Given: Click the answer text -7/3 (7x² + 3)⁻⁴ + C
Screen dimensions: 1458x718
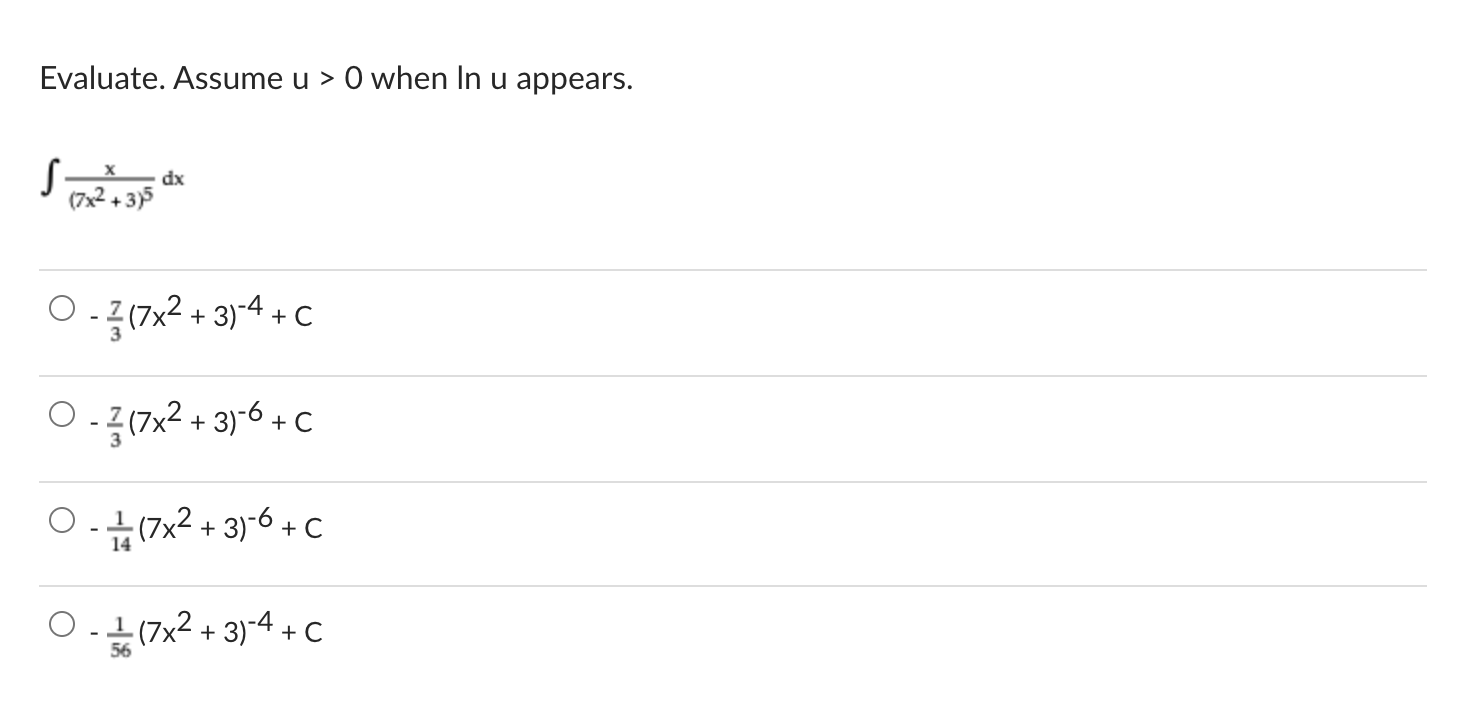Looking at the screenshot, I should coord(200,315).
